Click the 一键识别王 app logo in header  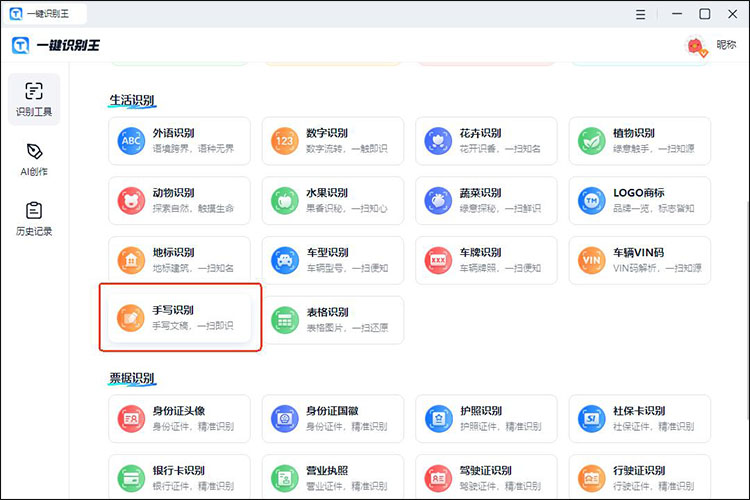click(21, 45)
